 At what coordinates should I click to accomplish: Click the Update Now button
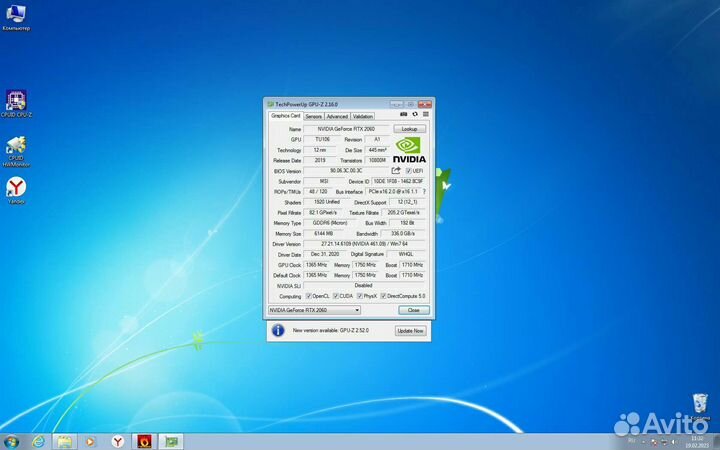click(411, 331)
